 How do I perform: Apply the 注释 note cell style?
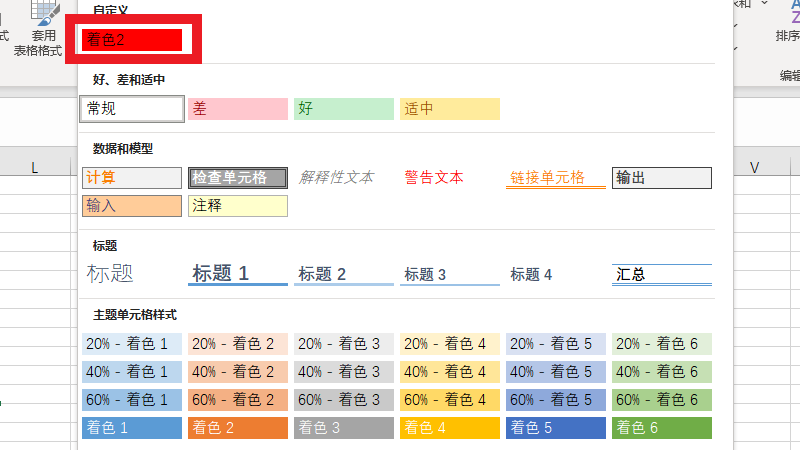click(x=237, y=206)
